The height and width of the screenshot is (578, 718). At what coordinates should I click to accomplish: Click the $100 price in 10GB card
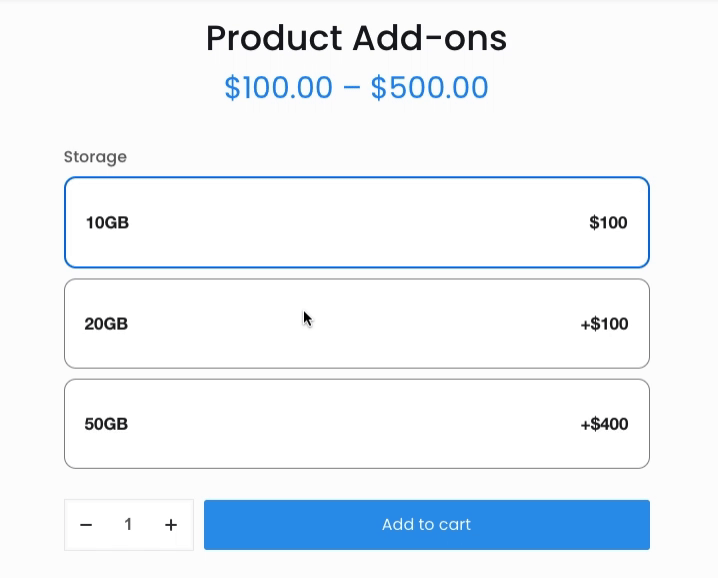click(x=608, y=223)
